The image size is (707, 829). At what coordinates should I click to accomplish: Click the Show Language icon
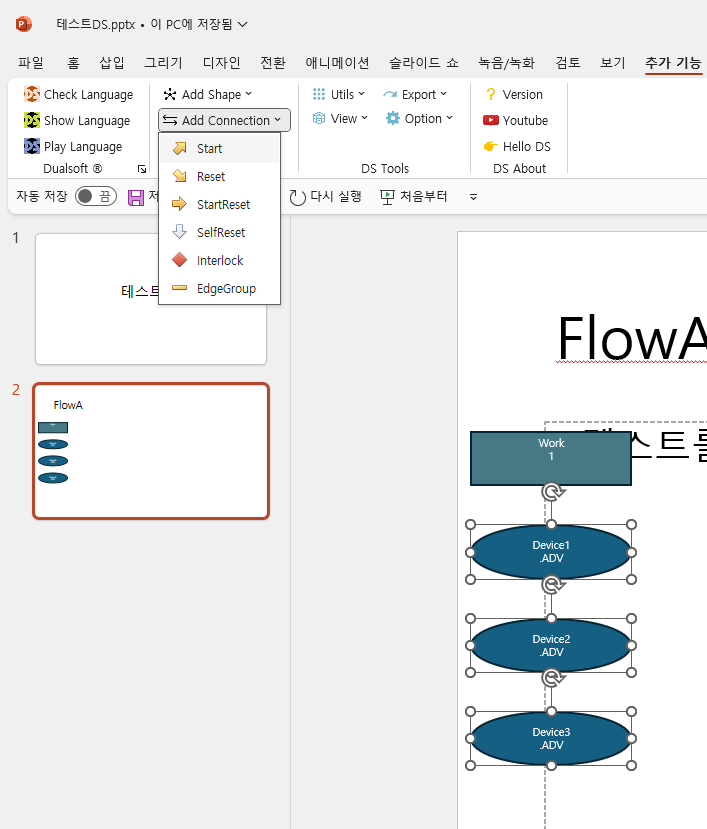[32, 121]
